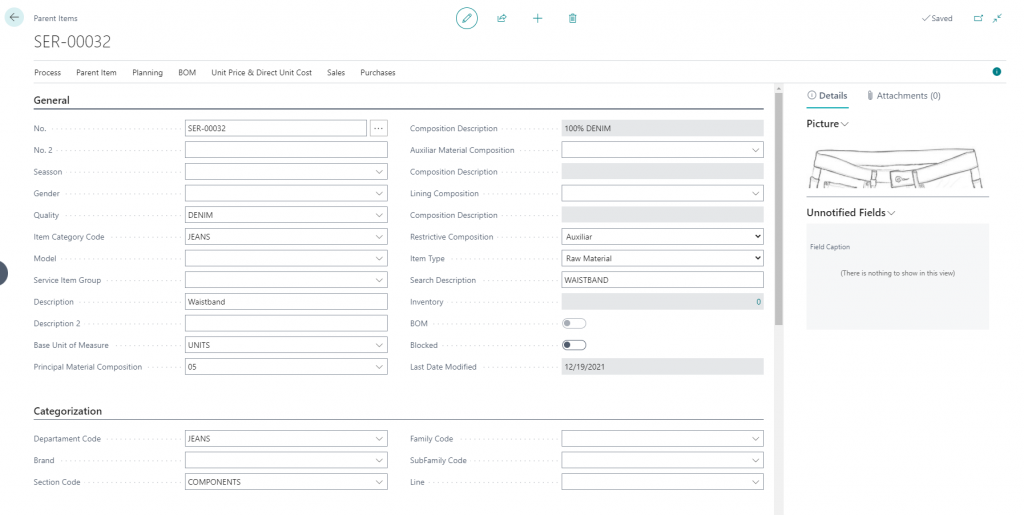
Task: Open the Restrictive Composition dropdown
Action: tap(662, 237)
